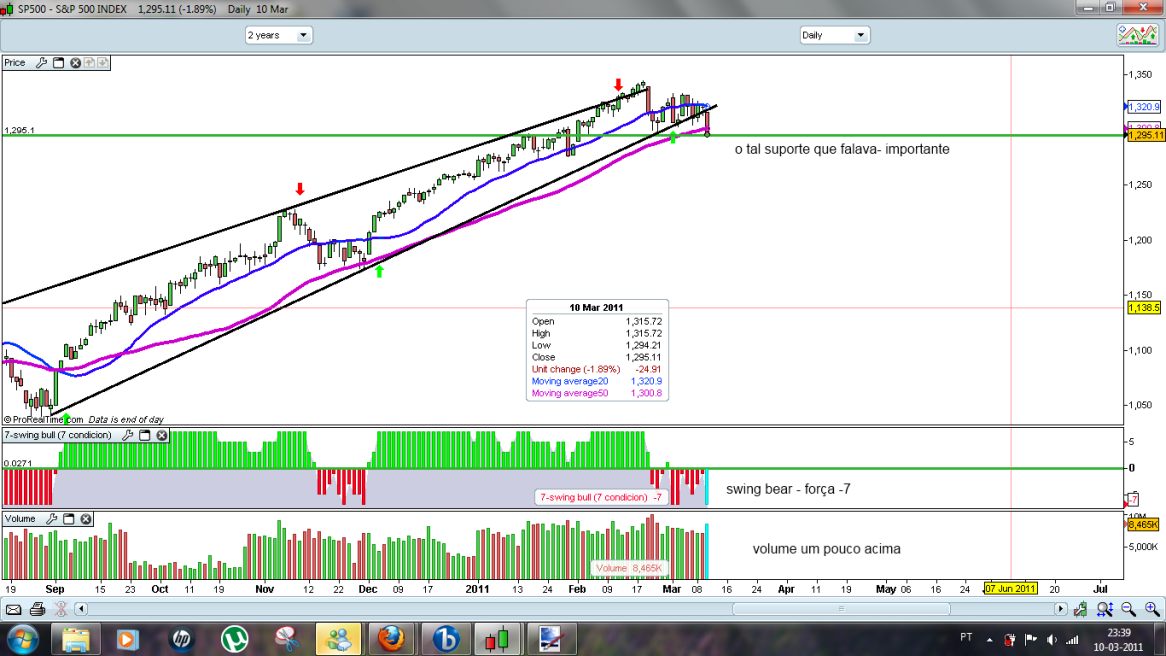Click Moving average50 in the data tooltip
1166x656 pixels.
(570, 393)
